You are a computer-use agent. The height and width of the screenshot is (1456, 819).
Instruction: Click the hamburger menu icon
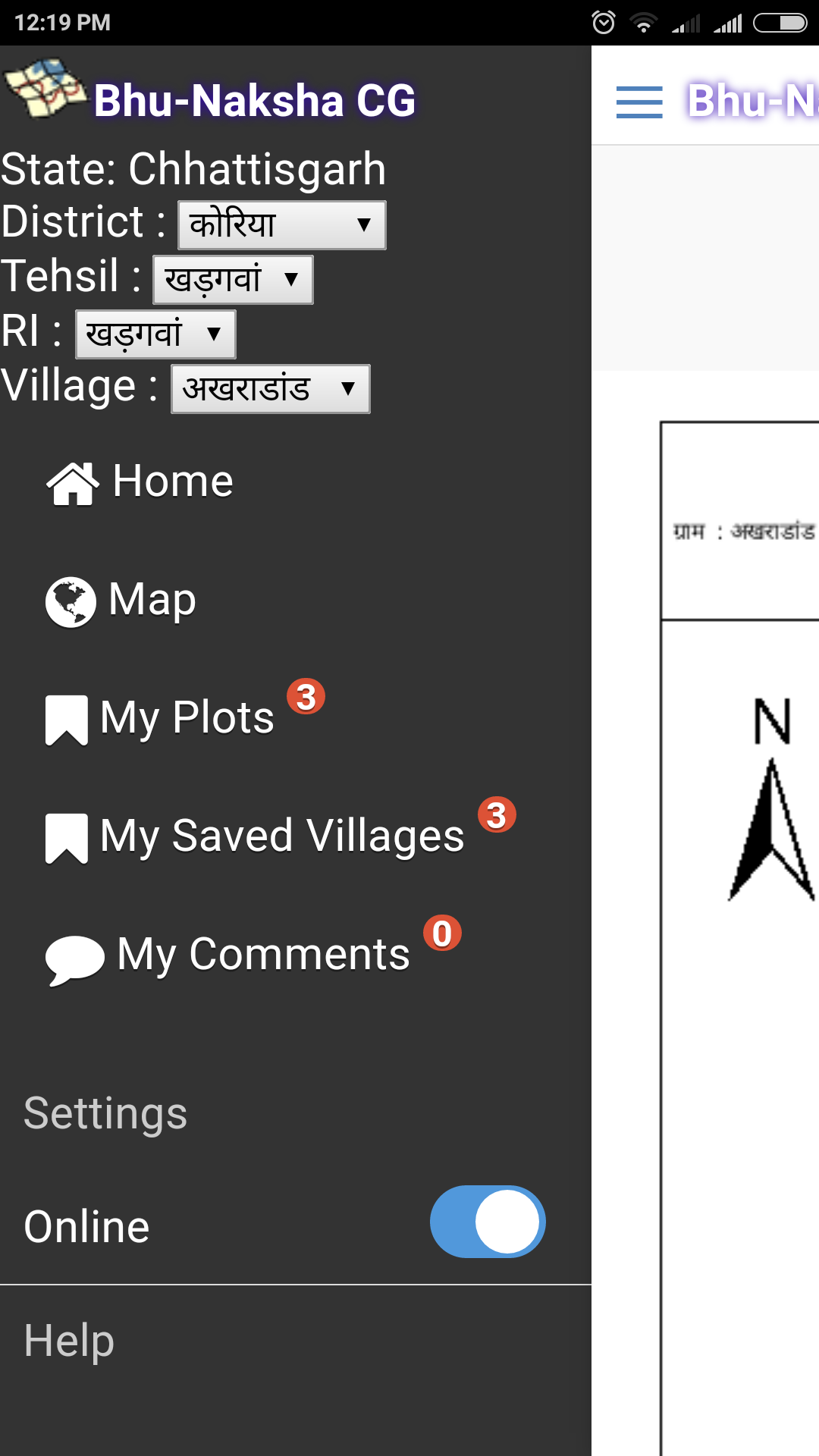coord(639,102)
